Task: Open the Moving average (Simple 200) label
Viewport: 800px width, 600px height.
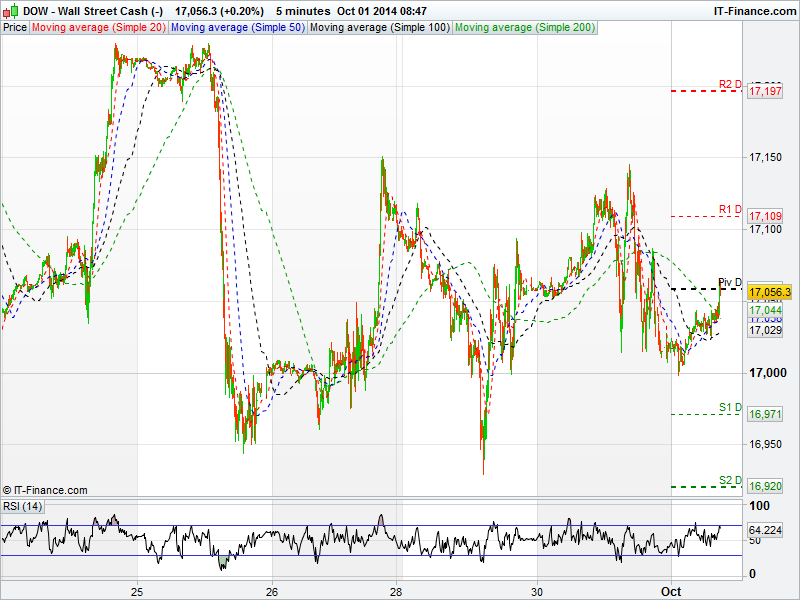Action: [x=524, y=27]
